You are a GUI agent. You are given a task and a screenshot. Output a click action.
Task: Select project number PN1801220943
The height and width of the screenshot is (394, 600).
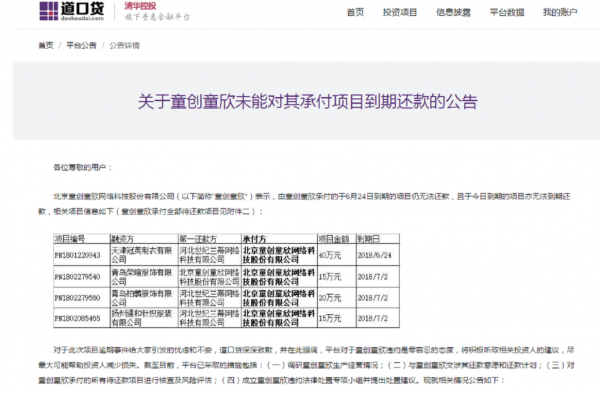pyautogui.click(x=77, y=255)
